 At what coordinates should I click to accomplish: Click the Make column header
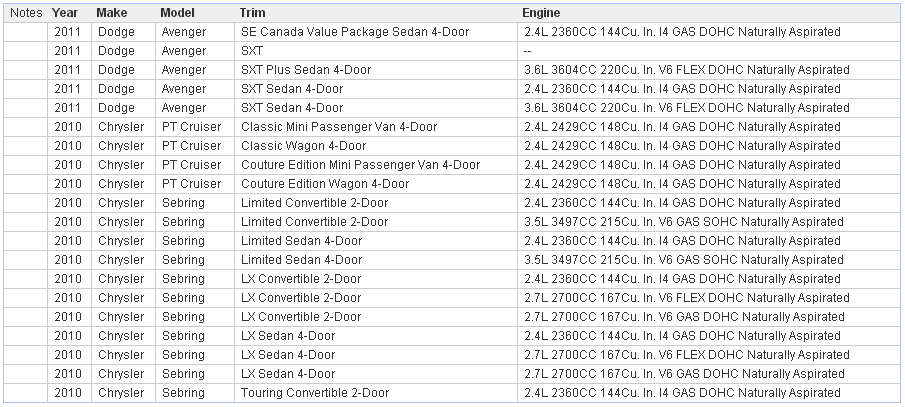coord(111,13)
